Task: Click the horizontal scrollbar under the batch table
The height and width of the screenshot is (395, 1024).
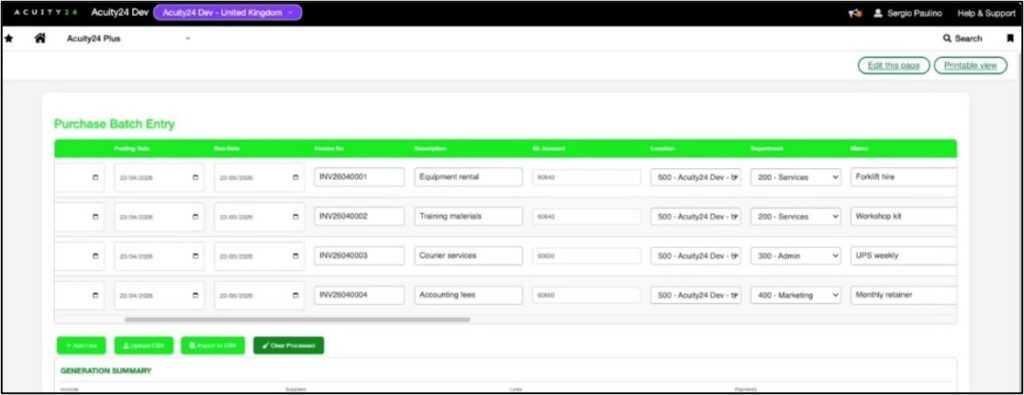Action: 297,320
